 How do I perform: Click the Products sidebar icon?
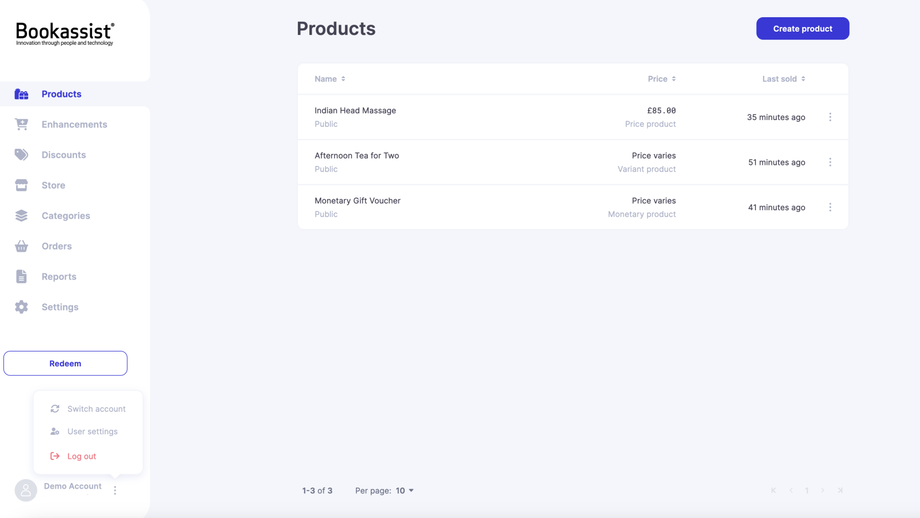click(x=21, y=94)
